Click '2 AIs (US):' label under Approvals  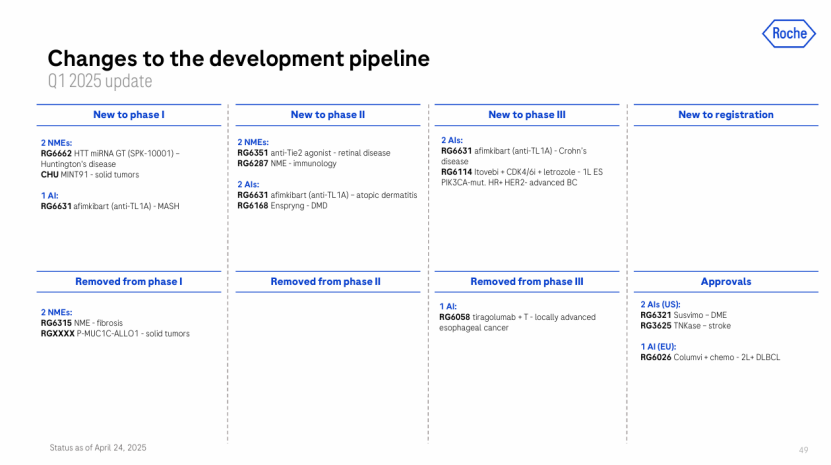[x=660, y=304]
